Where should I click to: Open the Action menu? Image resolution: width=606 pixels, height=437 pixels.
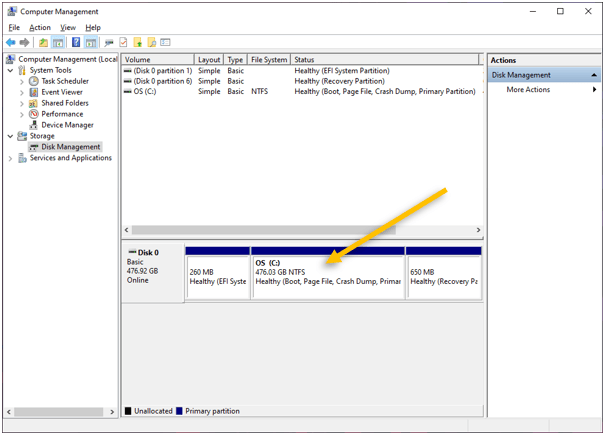click(x=40, y=27)
